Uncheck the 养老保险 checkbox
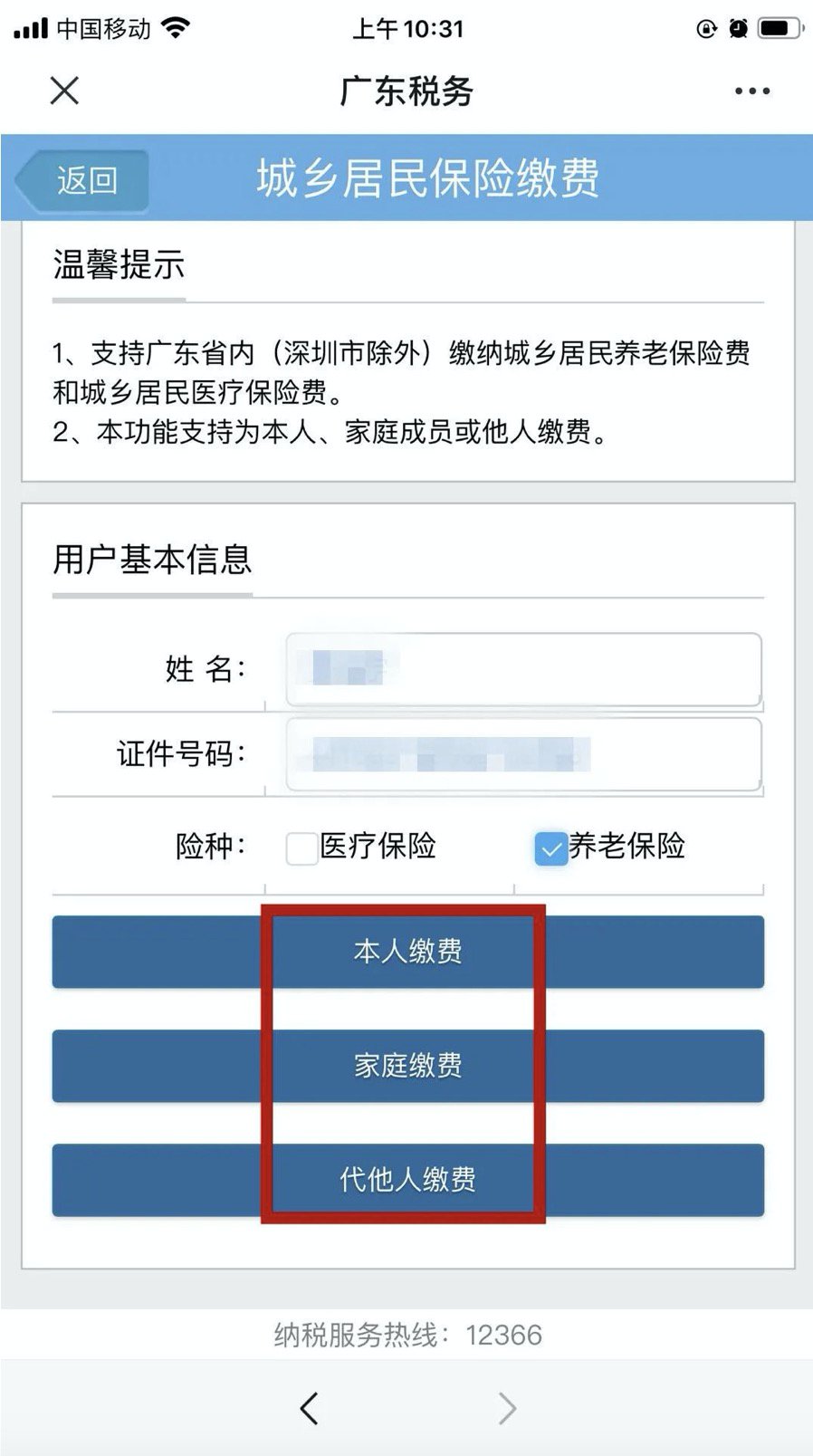Viewport: 813px width, 1456px height. tap(550, 848)
